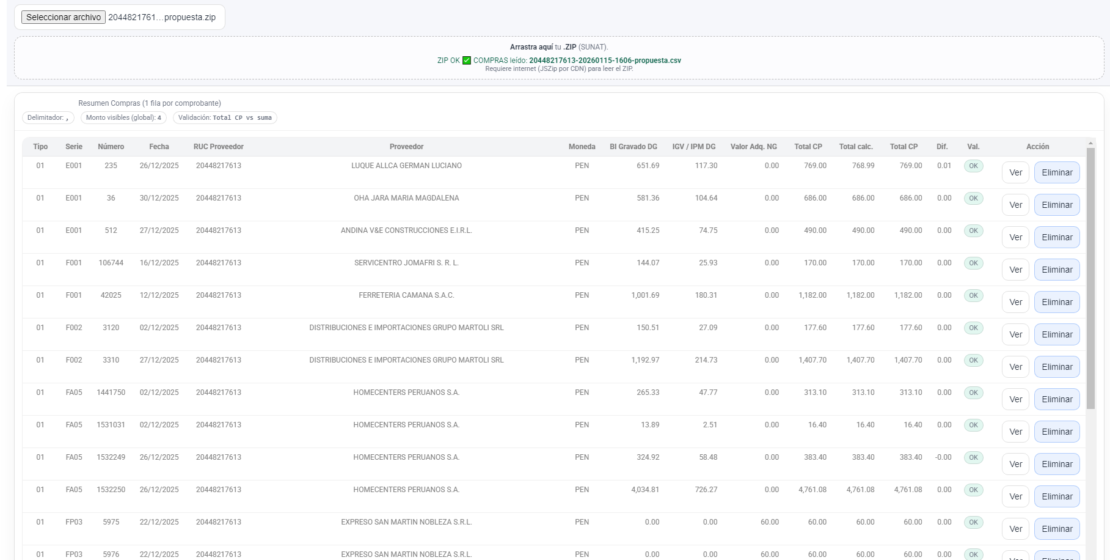Eliminar invoice F002 number 3120

pos(1057,335)
